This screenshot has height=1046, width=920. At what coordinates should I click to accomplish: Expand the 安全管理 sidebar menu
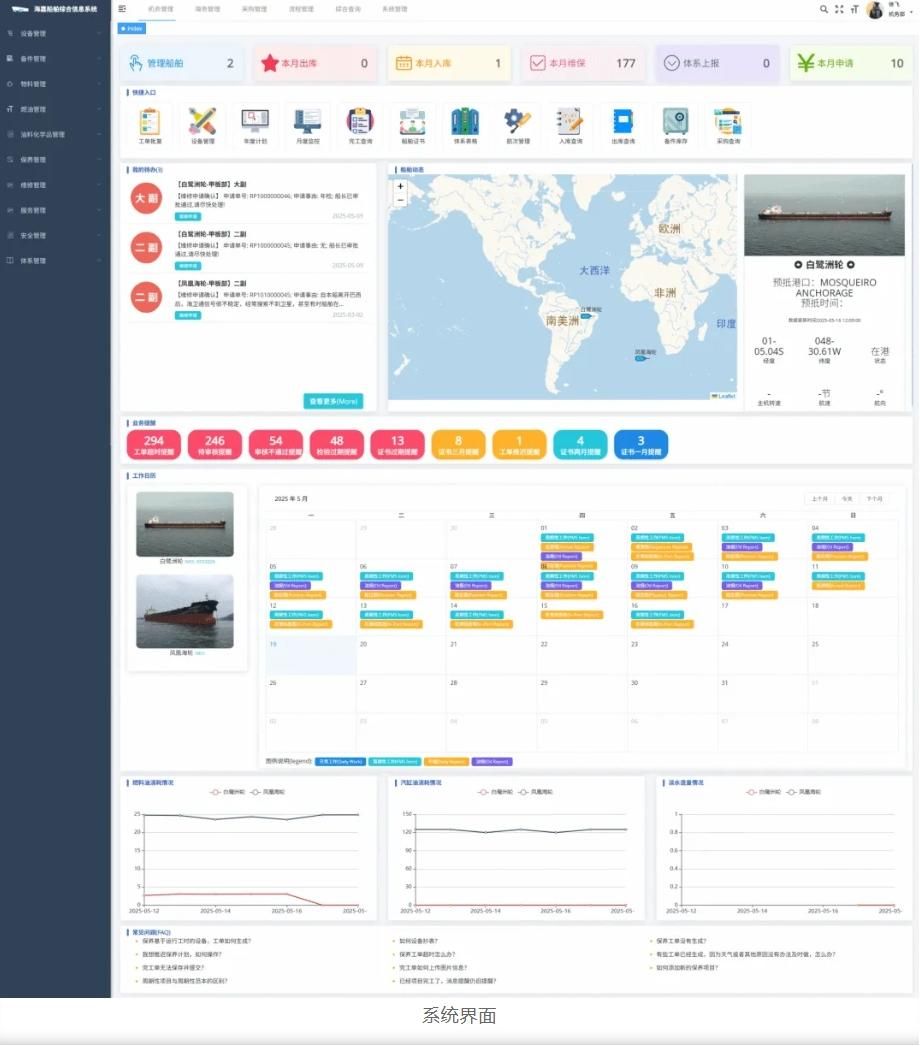tap(55, 235)
